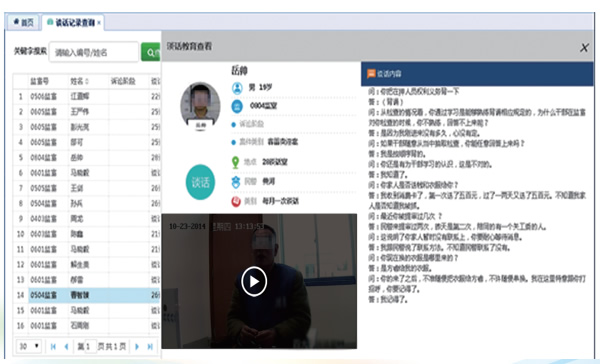The image size is (600, 364).
Task: Click the gender and age person icon
Action: pos(237,88)
